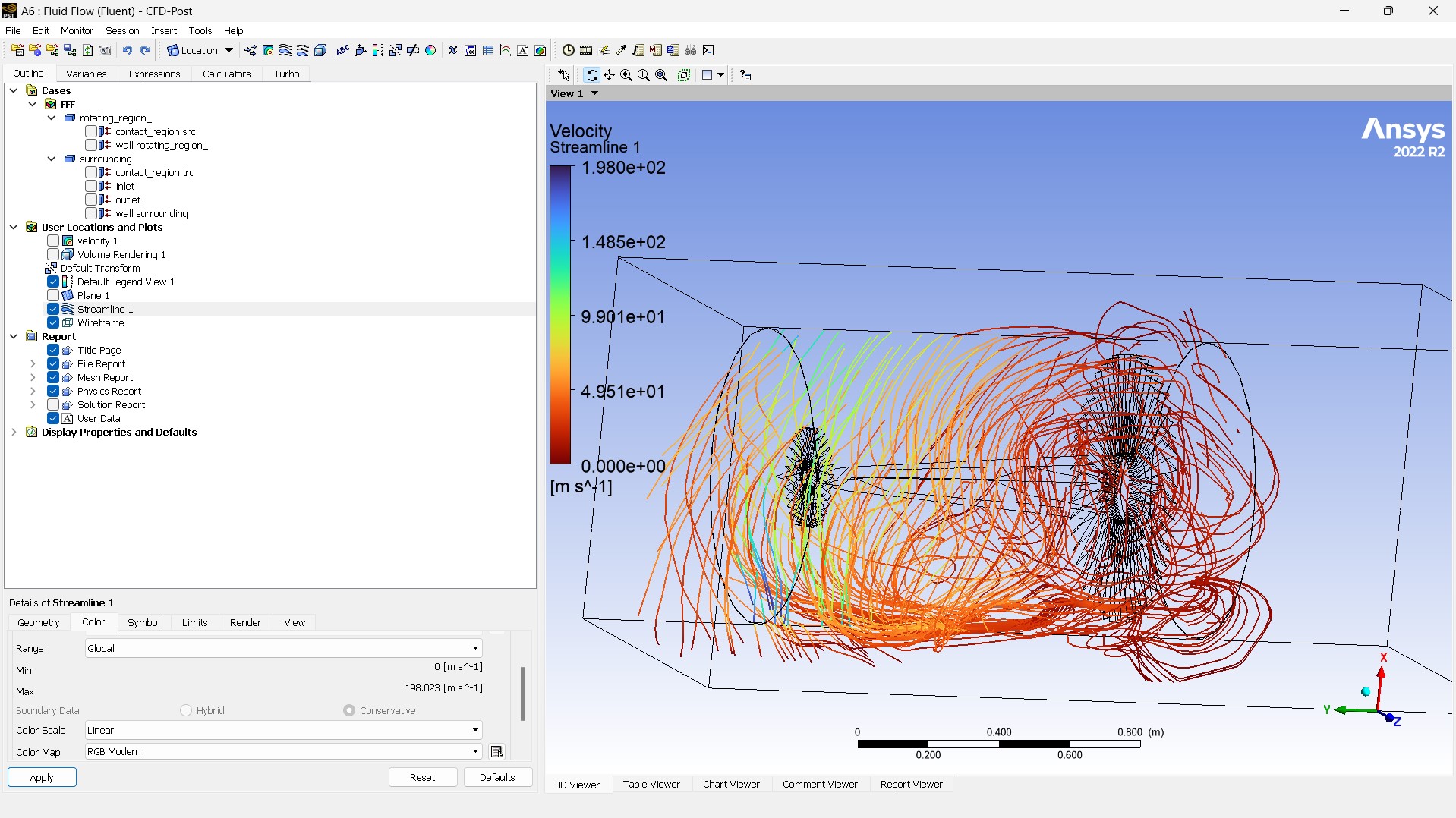1456x818 pixels.
Task: Select the Pan view tool
Action: pos(610,75)
